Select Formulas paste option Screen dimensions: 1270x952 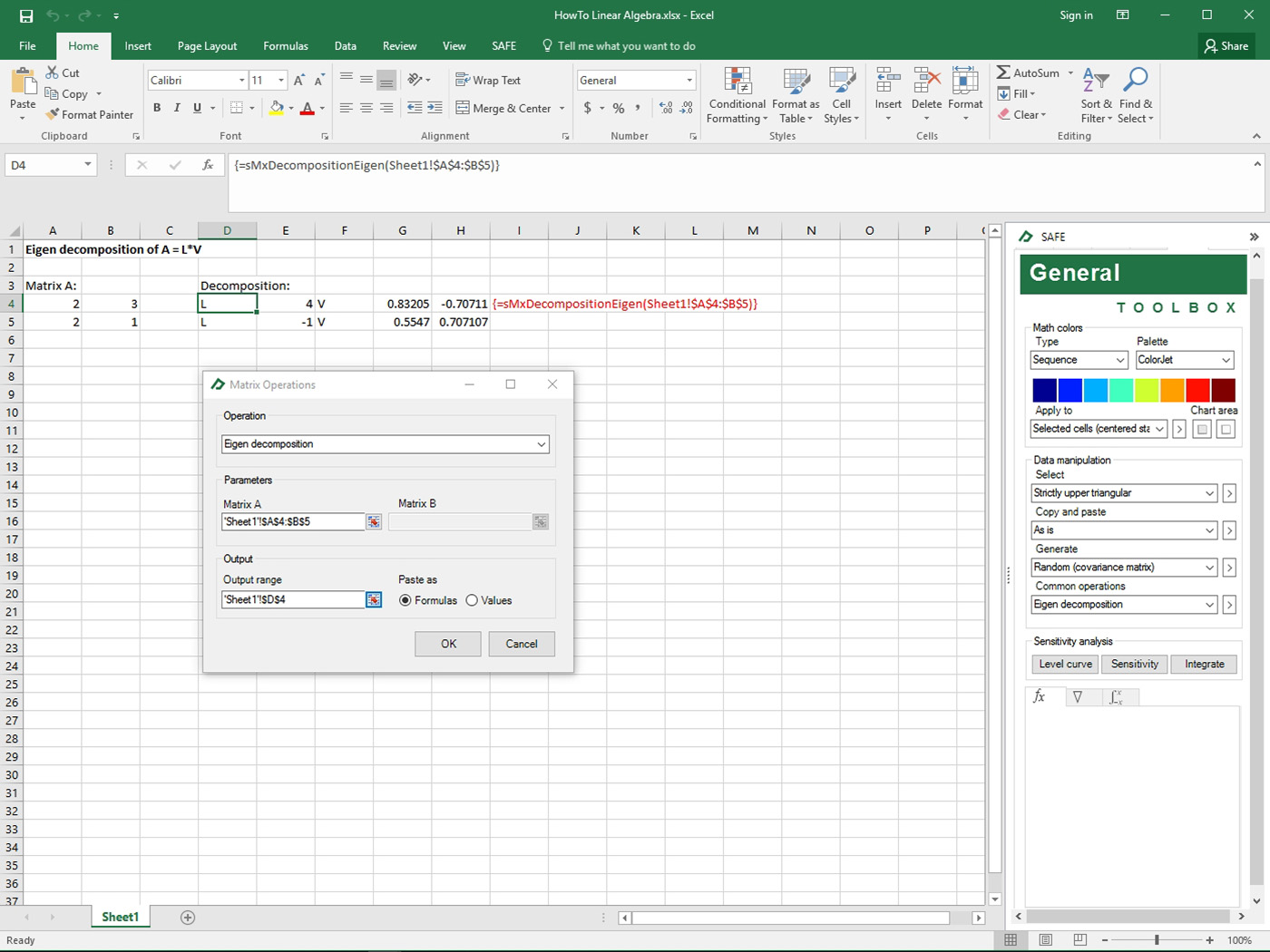coord(428,600)
